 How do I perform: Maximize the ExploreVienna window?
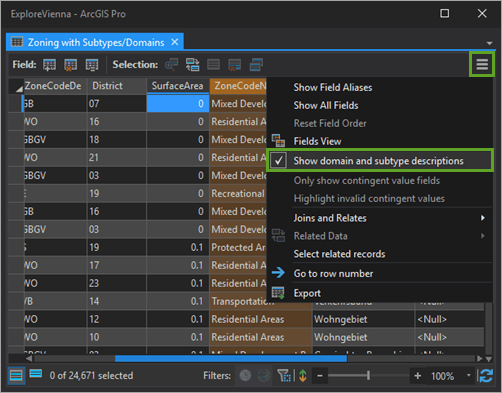coord(444,14)
